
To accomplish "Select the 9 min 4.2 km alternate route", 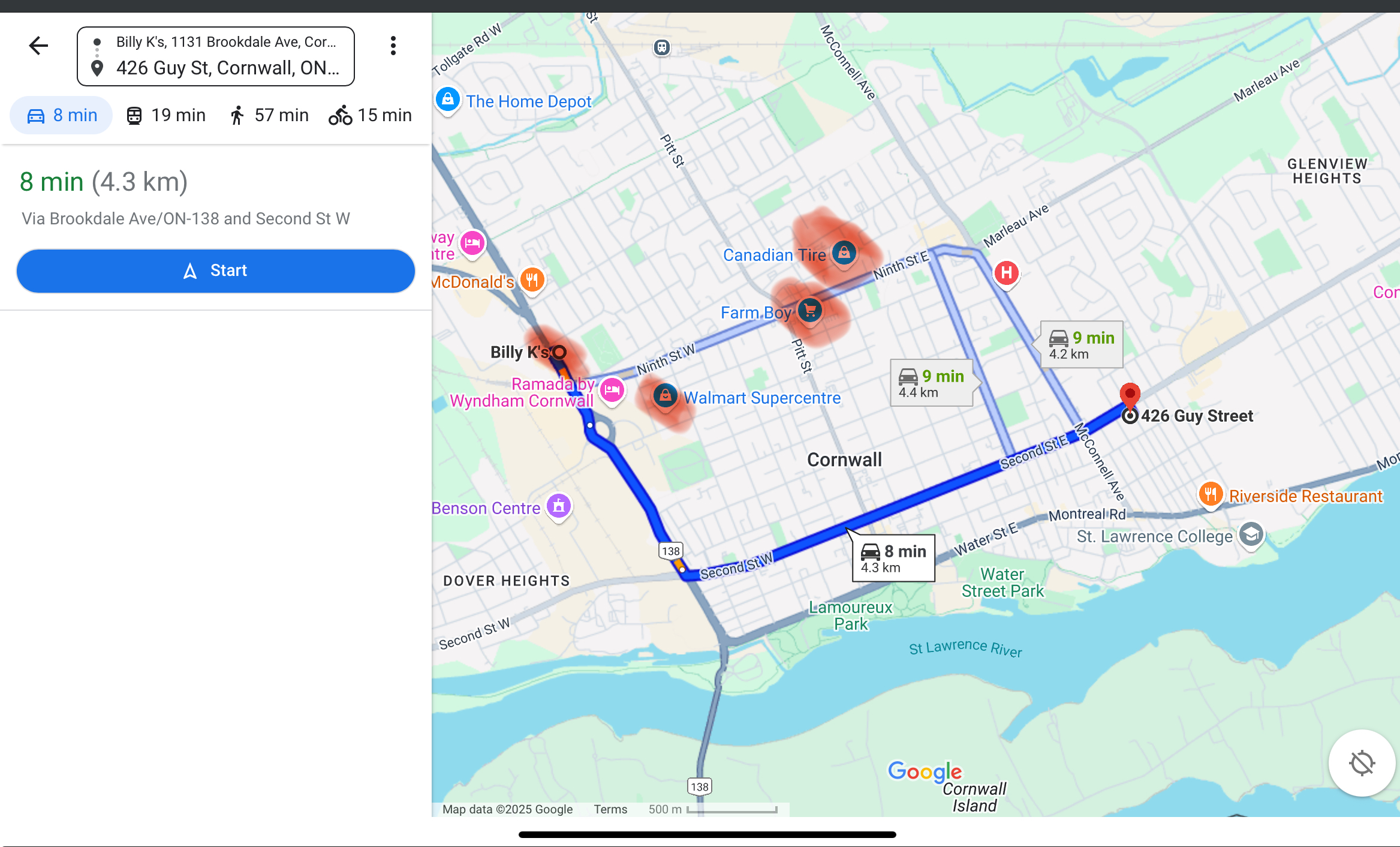I will click(x=1078, y=345).
